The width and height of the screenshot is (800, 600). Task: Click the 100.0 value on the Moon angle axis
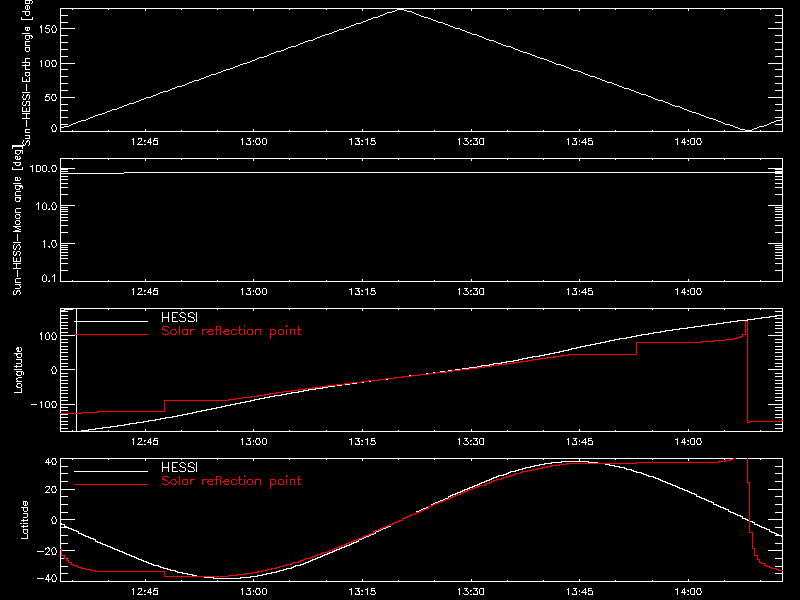click(x=44, y=168)
